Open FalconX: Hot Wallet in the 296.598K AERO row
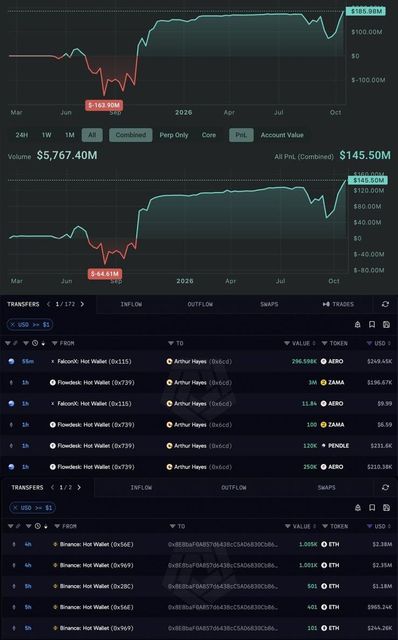Viewport: 398px width, 640px height. coord(94,361)
